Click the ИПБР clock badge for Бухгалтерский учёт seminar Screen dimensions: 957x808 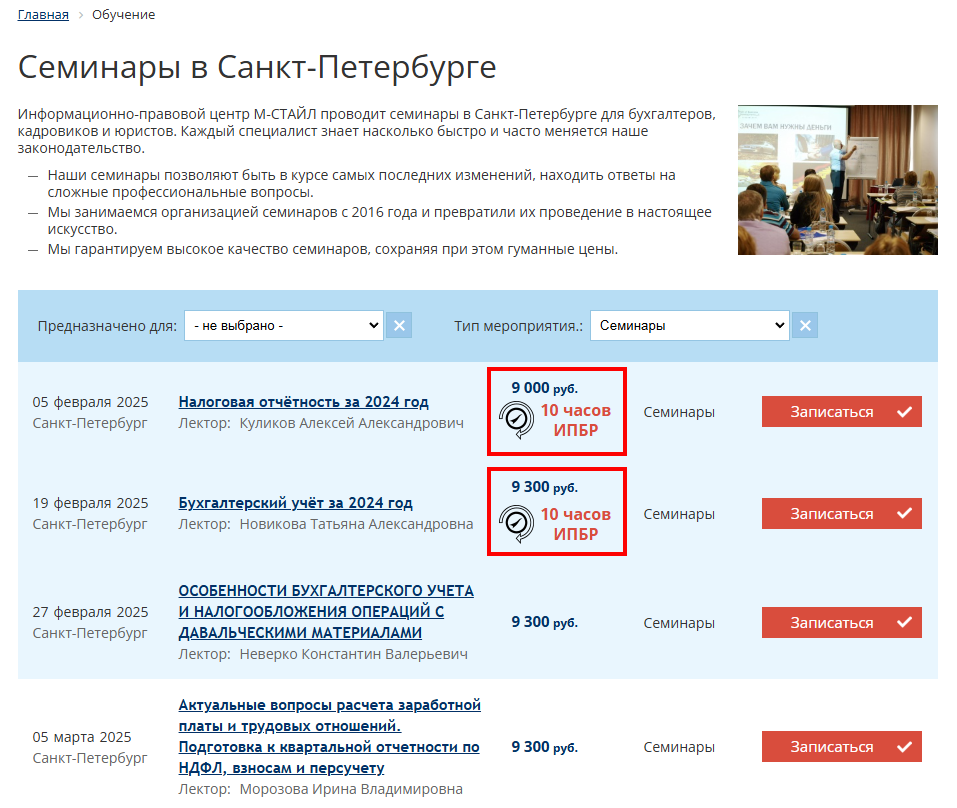pos(517,522)
